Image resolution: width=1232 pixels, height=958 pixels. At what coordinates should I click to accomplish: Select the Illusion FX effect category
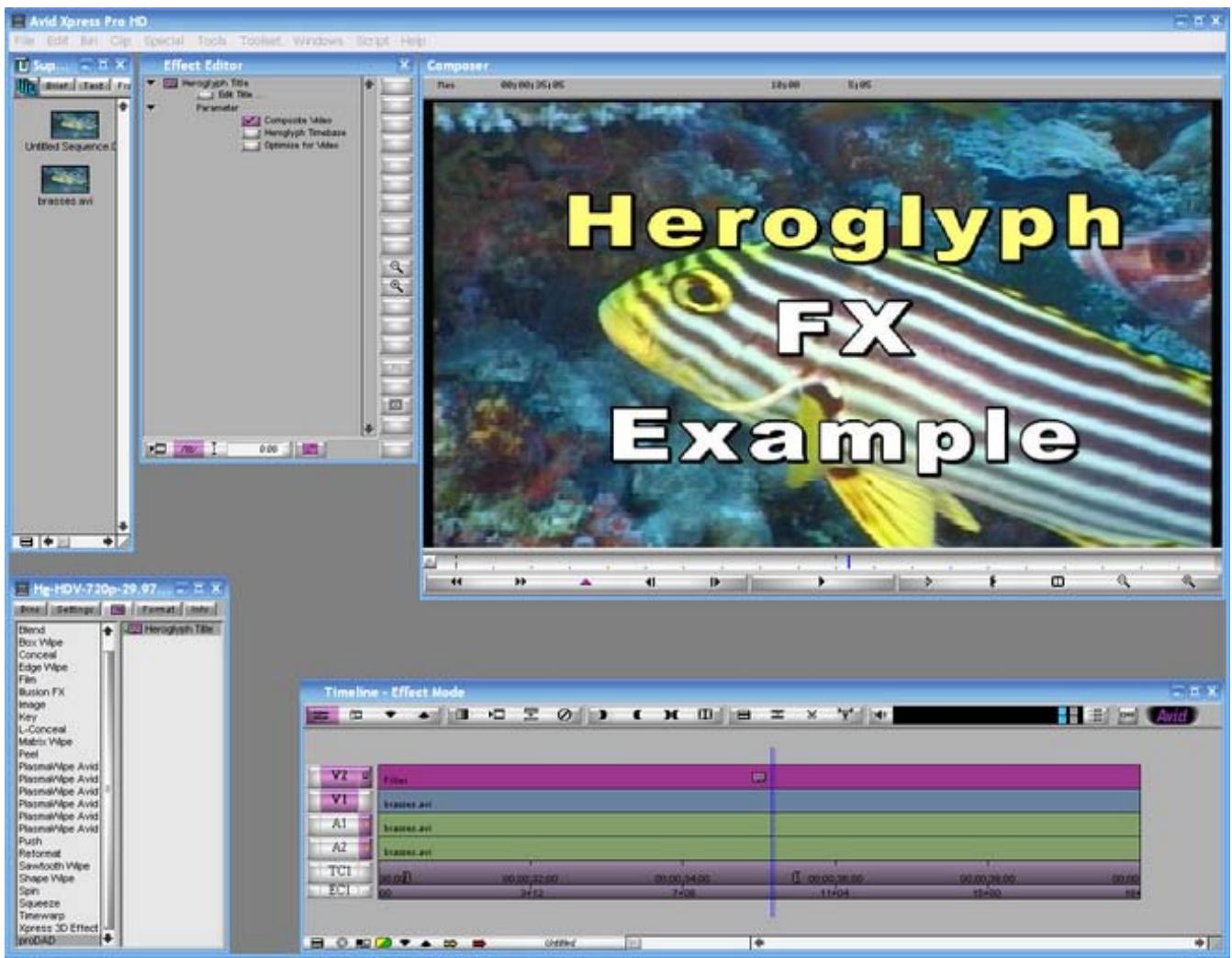(42, 693)
